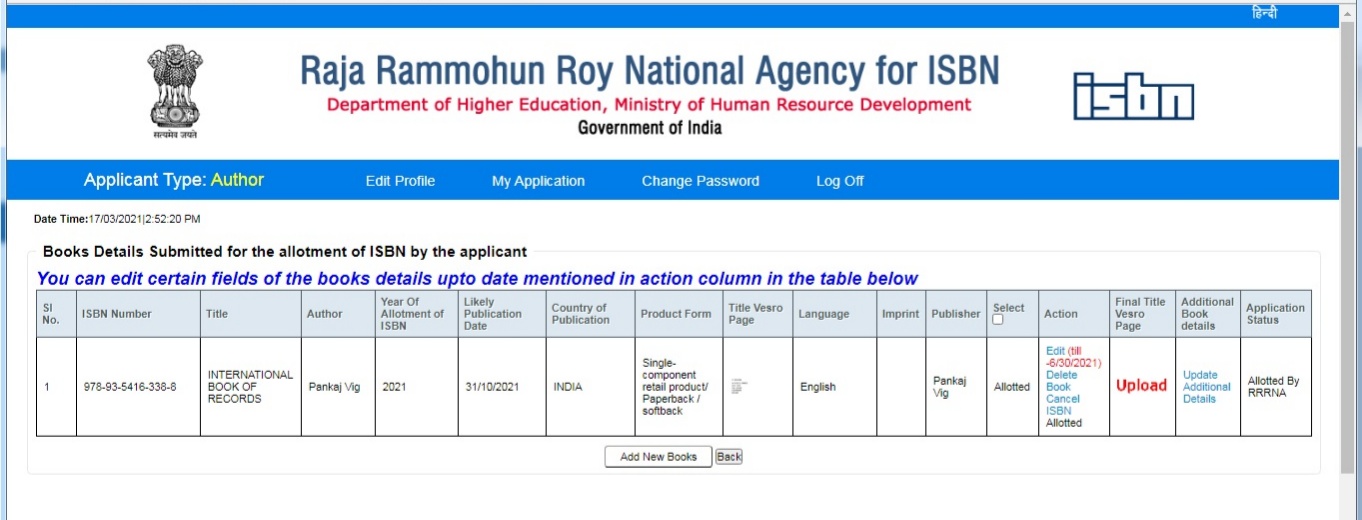The width and height of the screenshot is (1362, 520).
Task: Click Cancel ISBN link
Action: click(x=1062, y=404)
